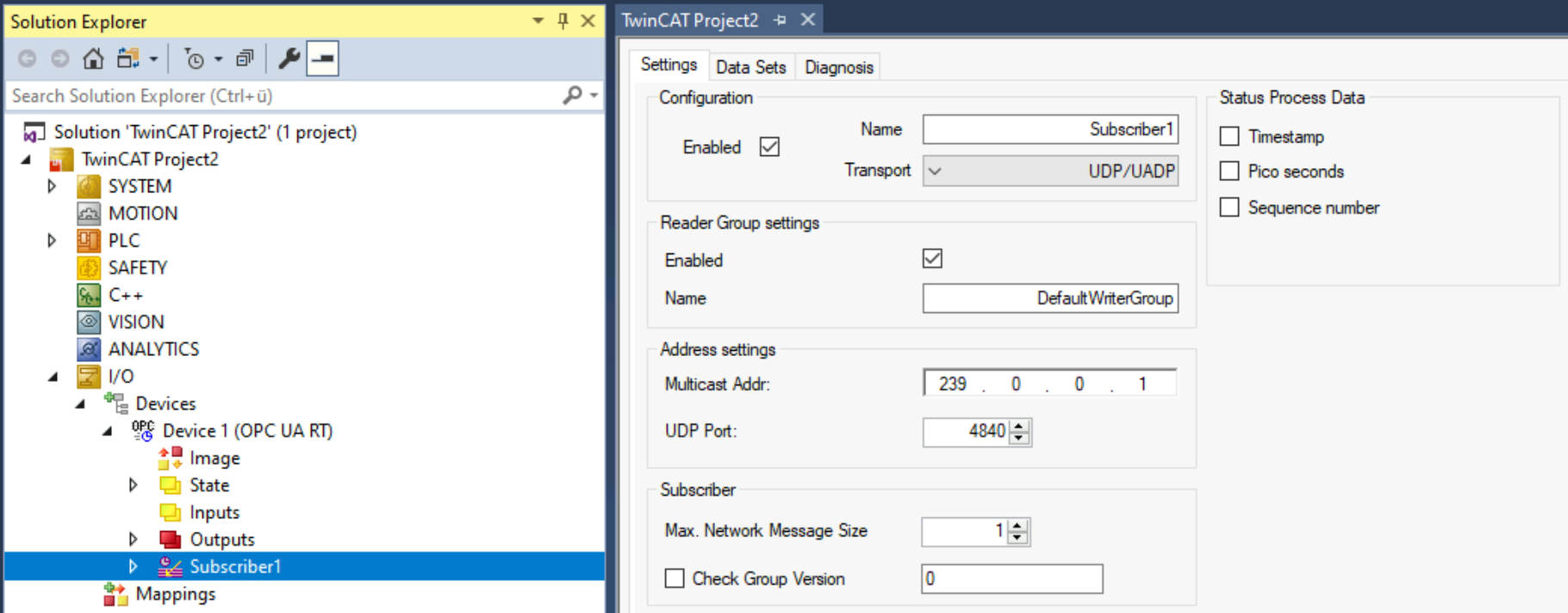Click the search magnifier icon
Image resolution: width=1568 pixels, height=613 pixels.
pyautogui.click(x=572, y=95)
